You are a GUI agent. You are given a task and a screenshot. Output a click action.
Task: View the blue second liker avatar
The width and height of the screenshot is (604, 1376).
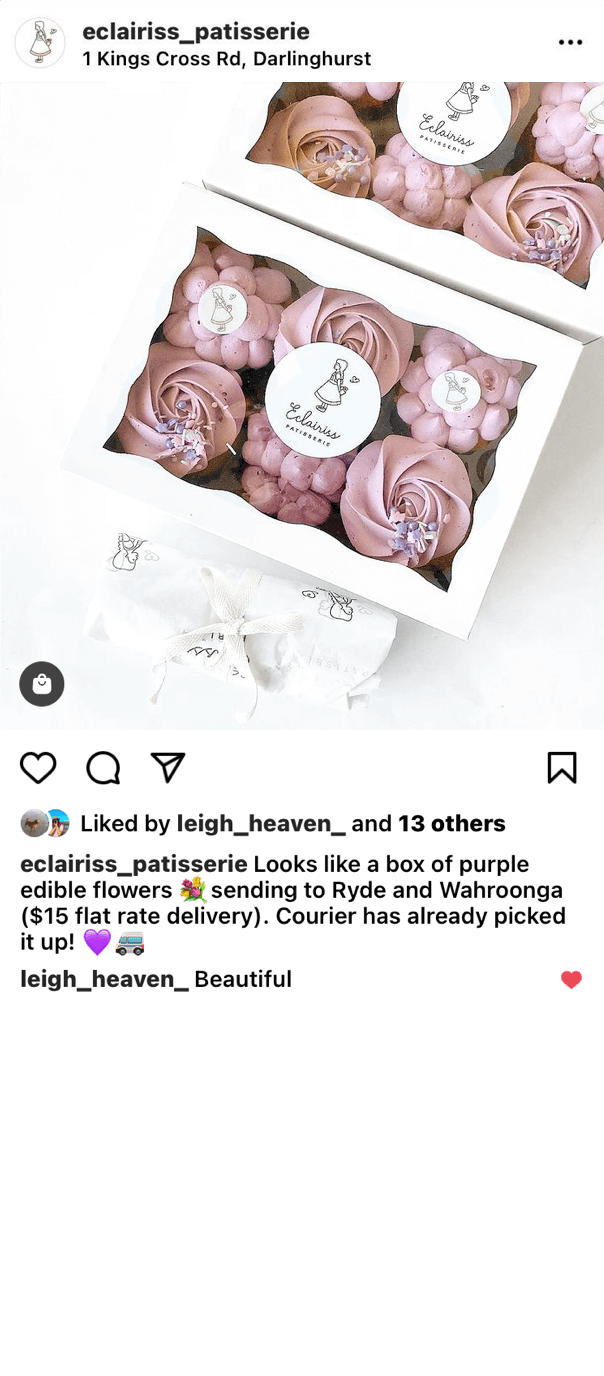point(57,823)
